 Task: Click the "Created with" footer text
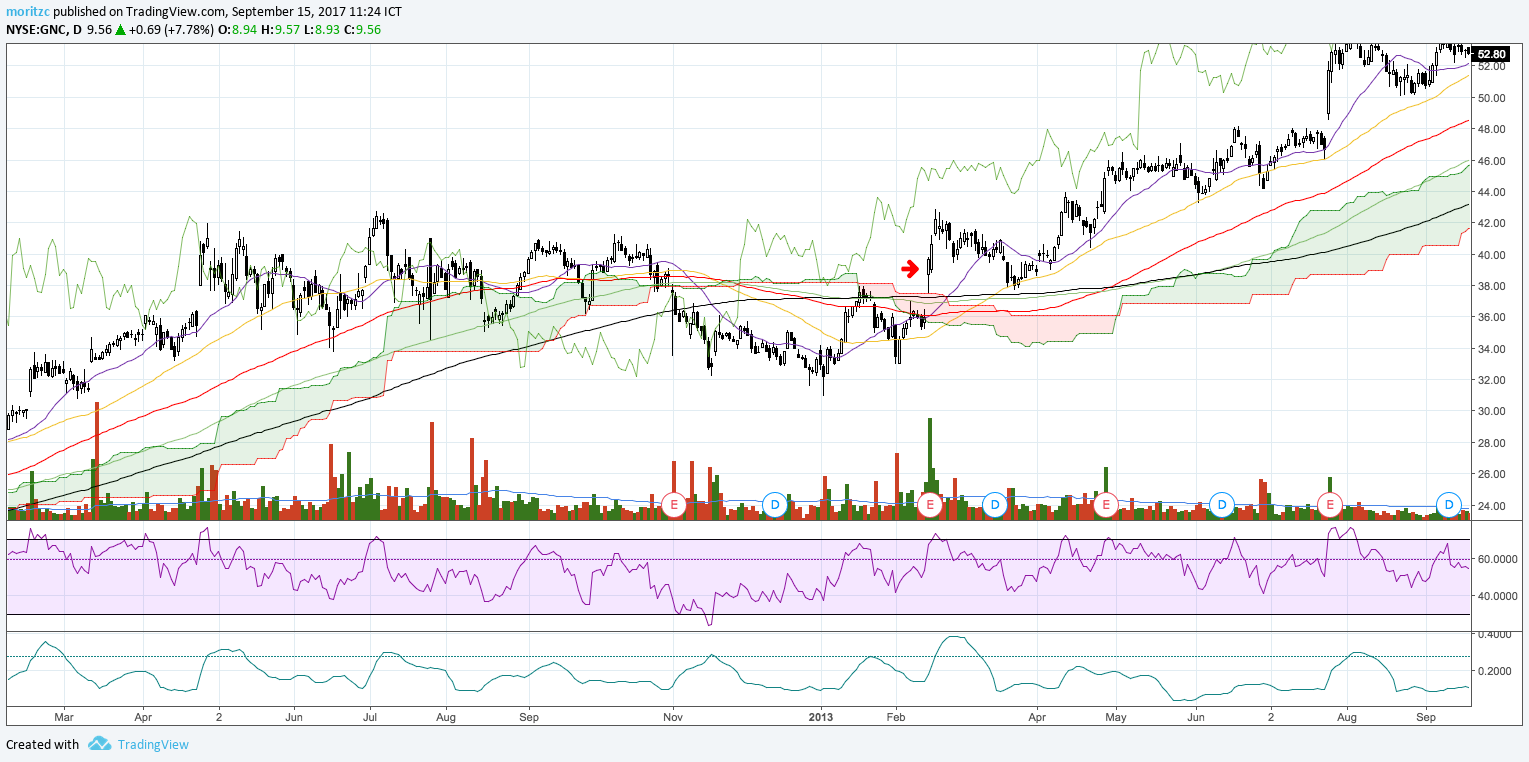tap(42, 744)
